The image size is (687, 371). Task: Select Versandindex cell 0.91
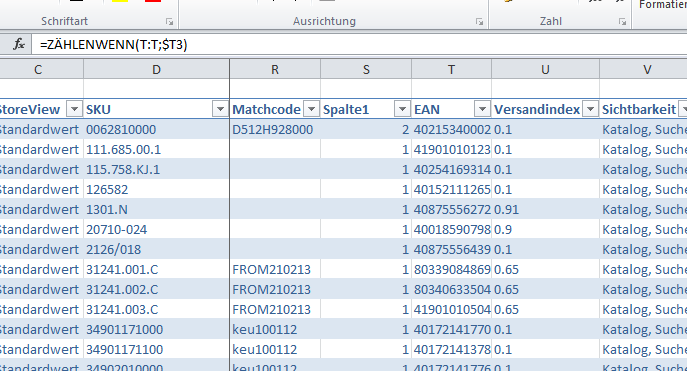click(x=545, y=209)
